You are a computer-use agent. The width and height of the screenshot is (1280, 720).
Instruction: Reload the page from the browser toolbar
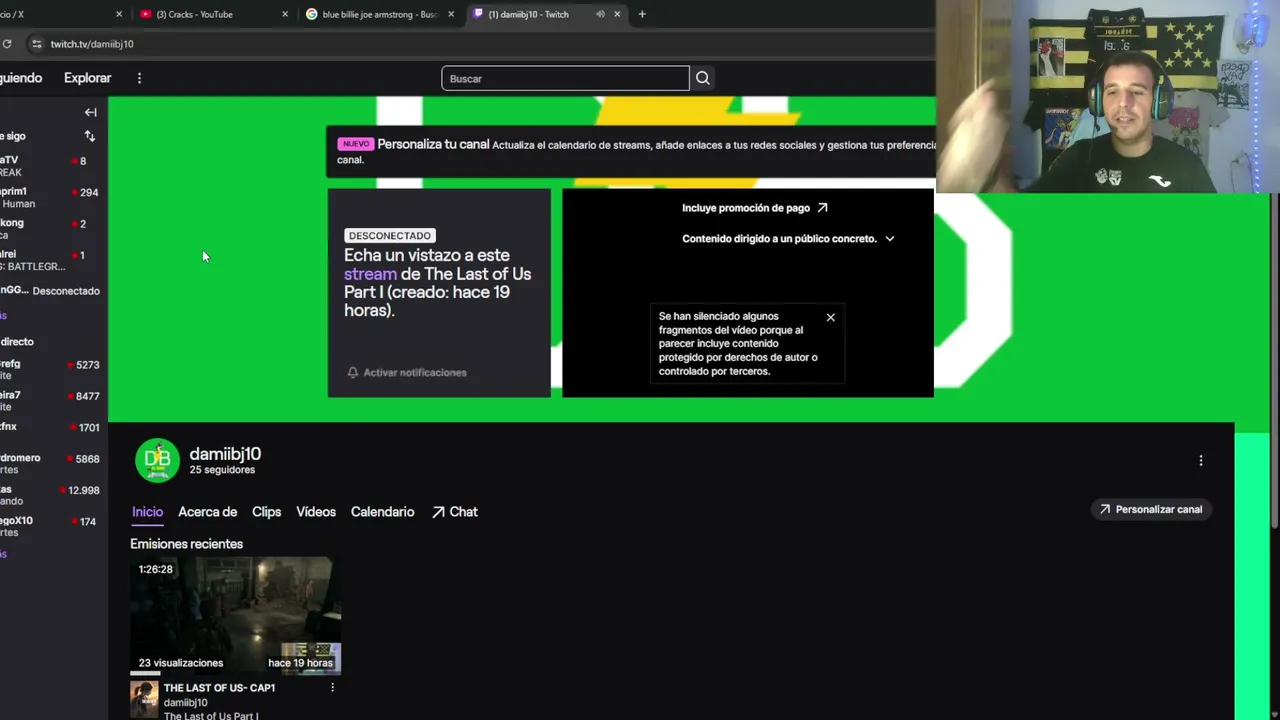click(7, 44)
